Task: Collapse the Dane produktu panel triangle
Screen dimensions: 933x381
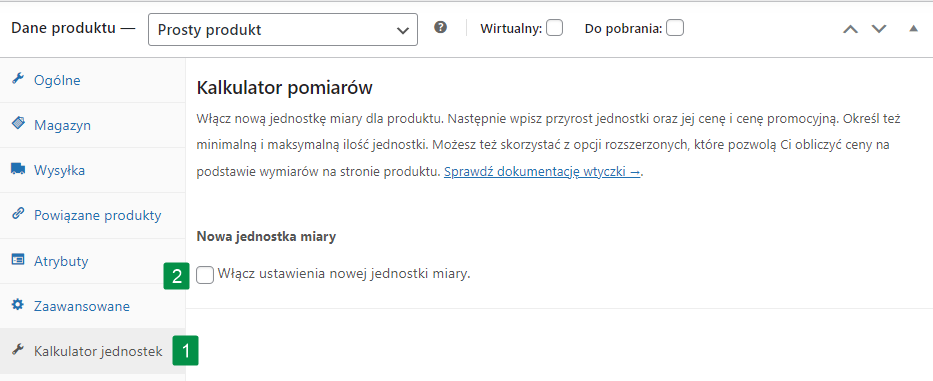Action: pos(913,28)
